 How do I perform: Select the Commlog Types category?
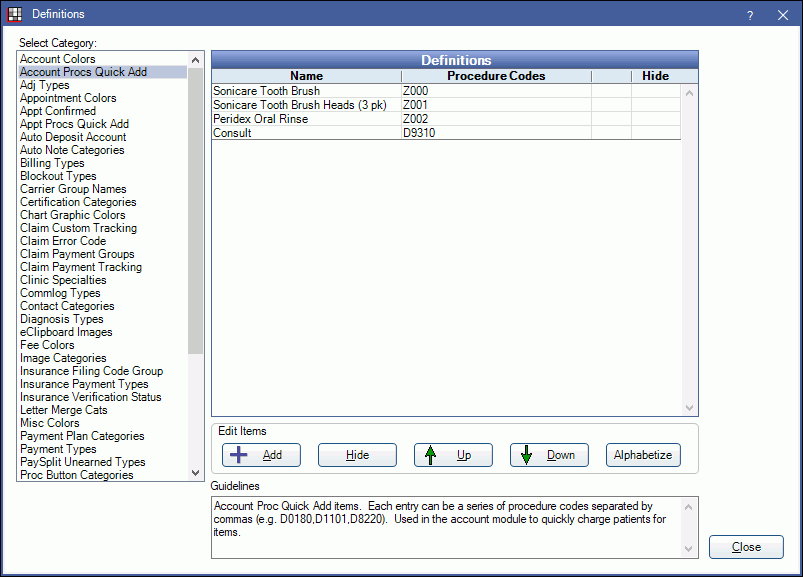102,293
